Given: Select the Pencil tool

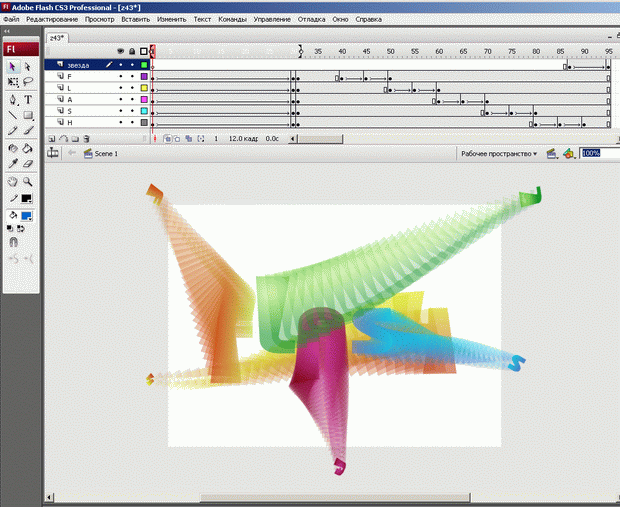Looking at the screenshot, I should [12, 130].
